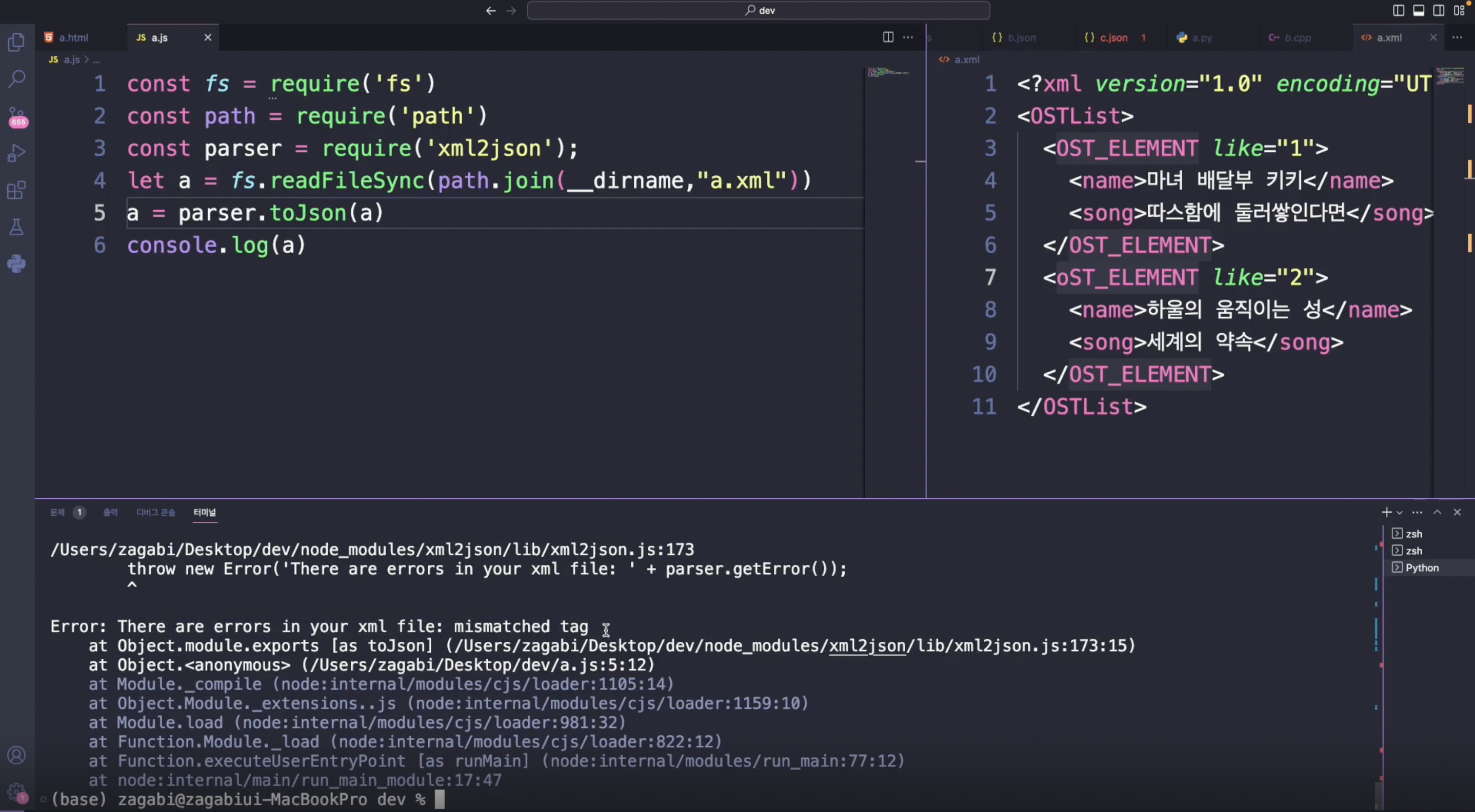The image size is (1475, 812).
Task: Open the Search view in the sidebar
Action: coord(16,79)
